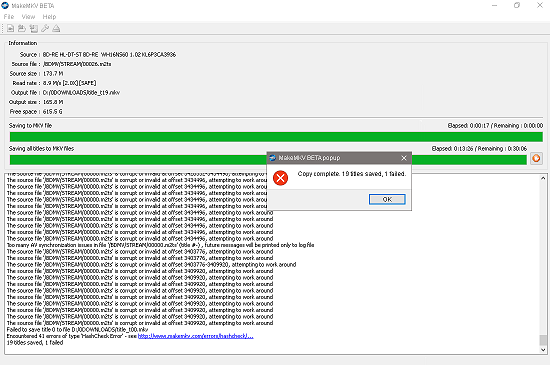Open the makemkv.com hashcheck errors link
The width and height of the screenshot is (550, 365).
[195, 336]
